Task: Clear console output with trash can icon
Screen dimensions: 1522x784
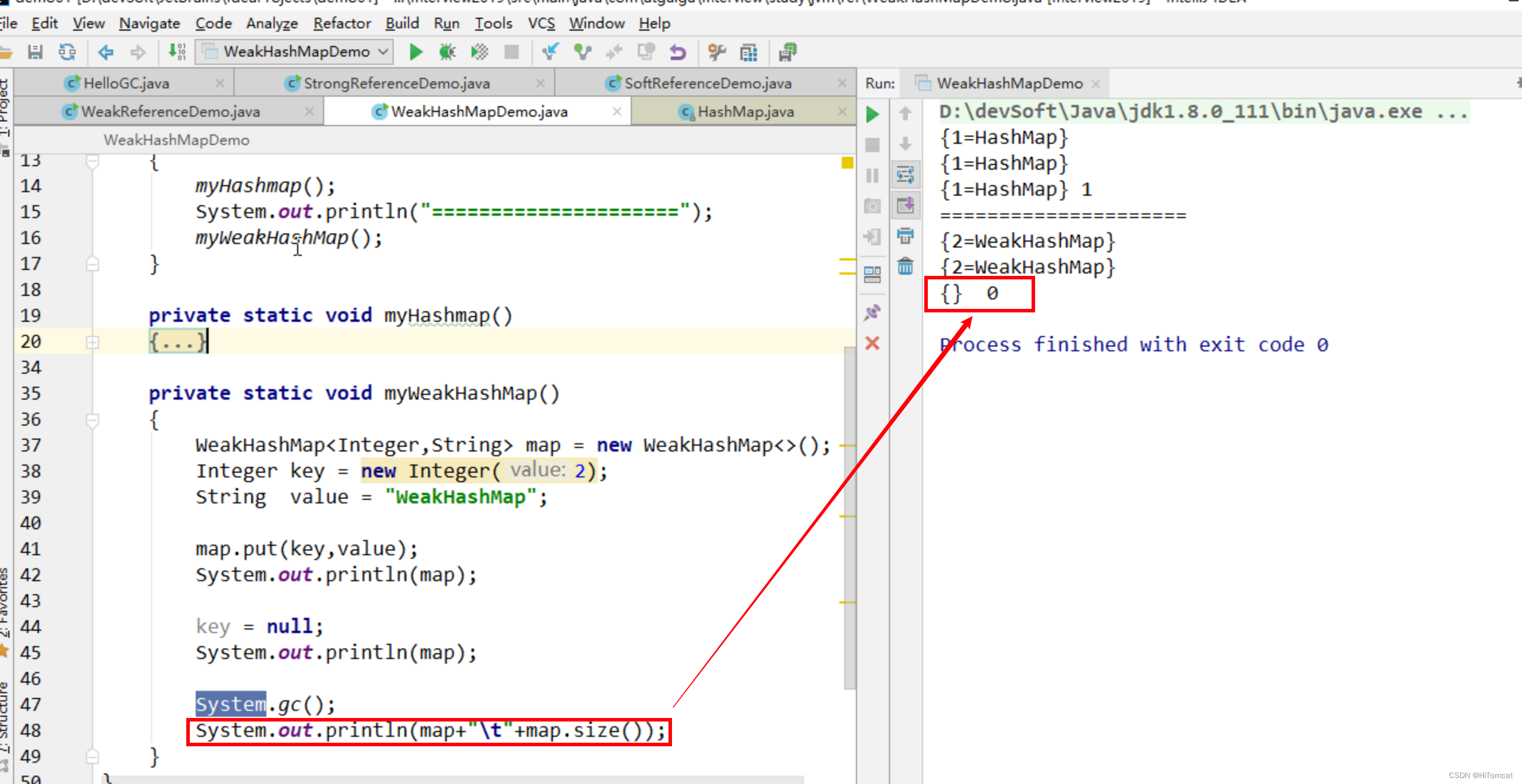Action: (905, 266)
